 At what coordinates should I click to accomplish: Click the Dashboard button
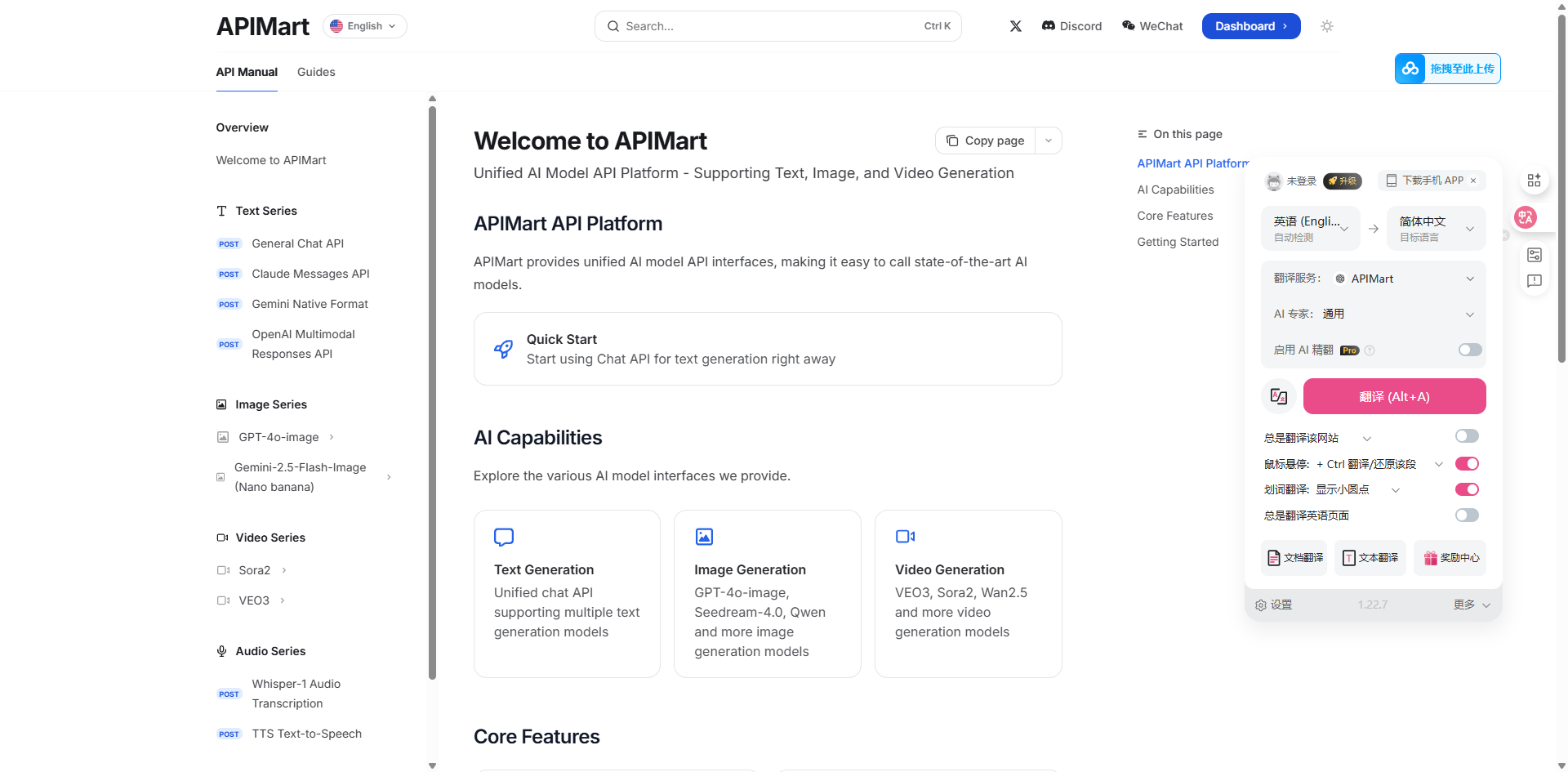coord(1251,26)
